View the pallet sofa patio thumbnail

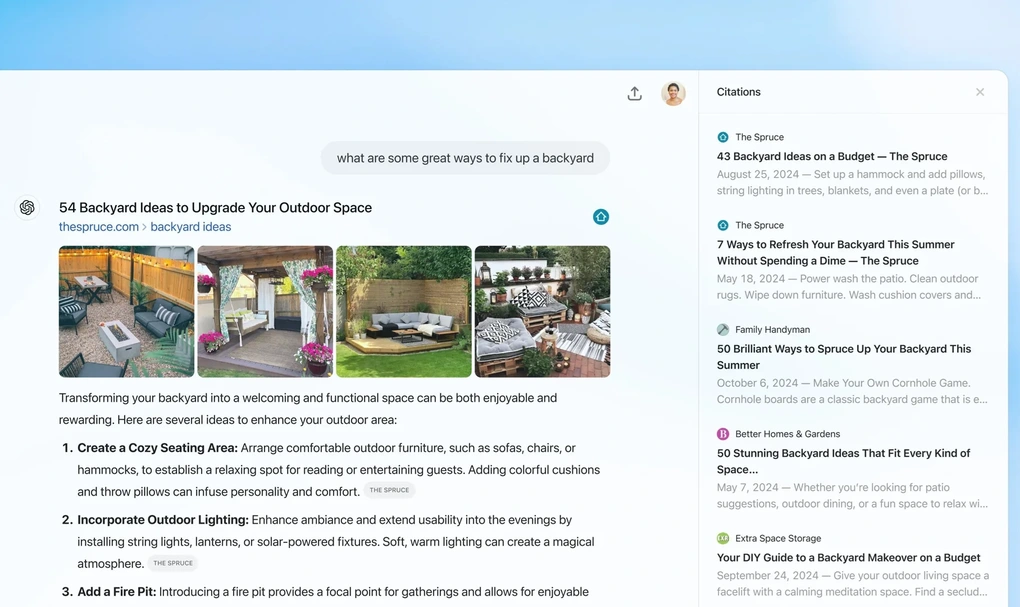coord(542,311)
